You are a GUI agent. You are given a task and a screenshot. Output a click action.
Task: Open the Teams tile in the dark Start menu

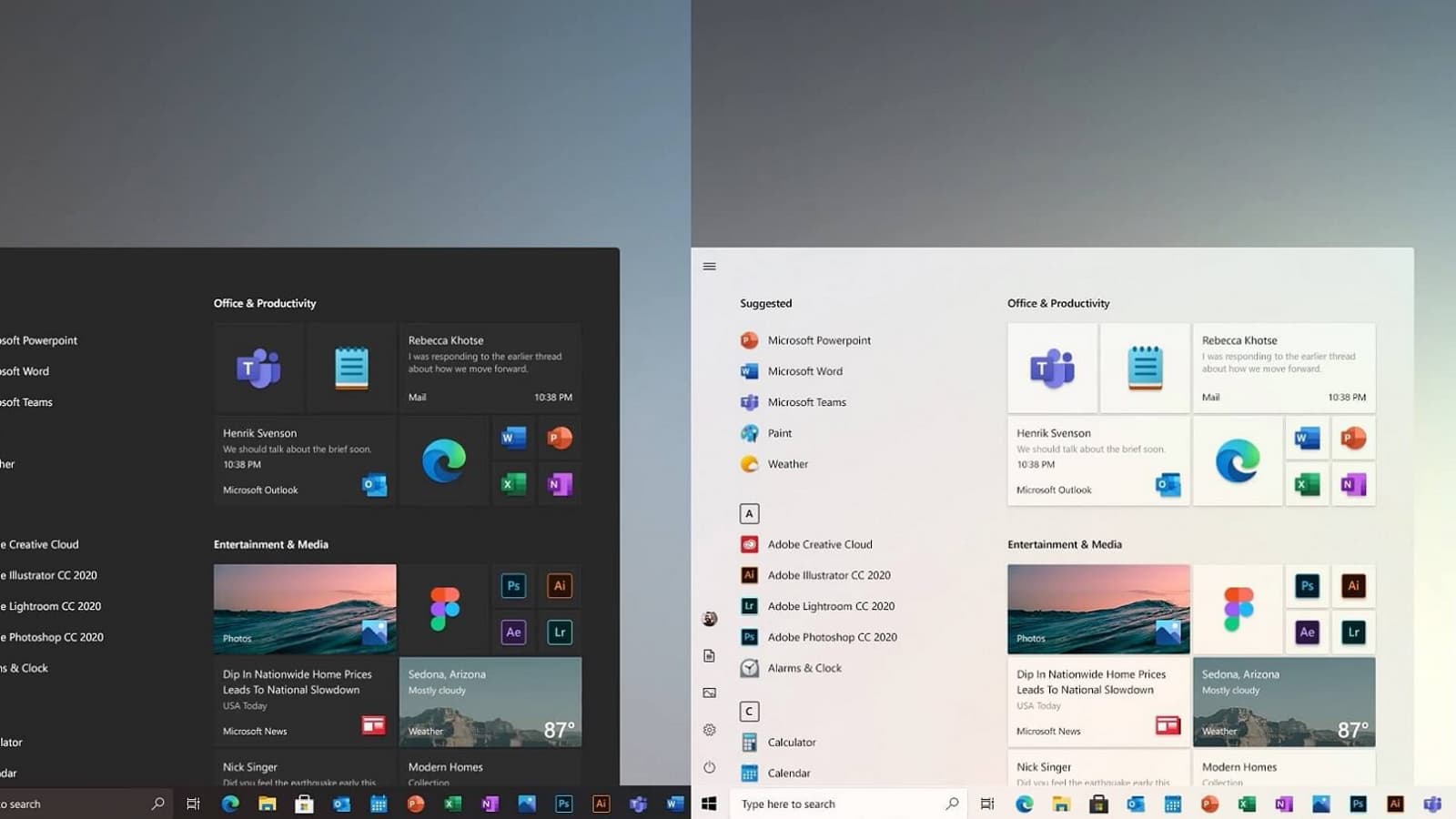pyautogui.click(x=259, y=368)
